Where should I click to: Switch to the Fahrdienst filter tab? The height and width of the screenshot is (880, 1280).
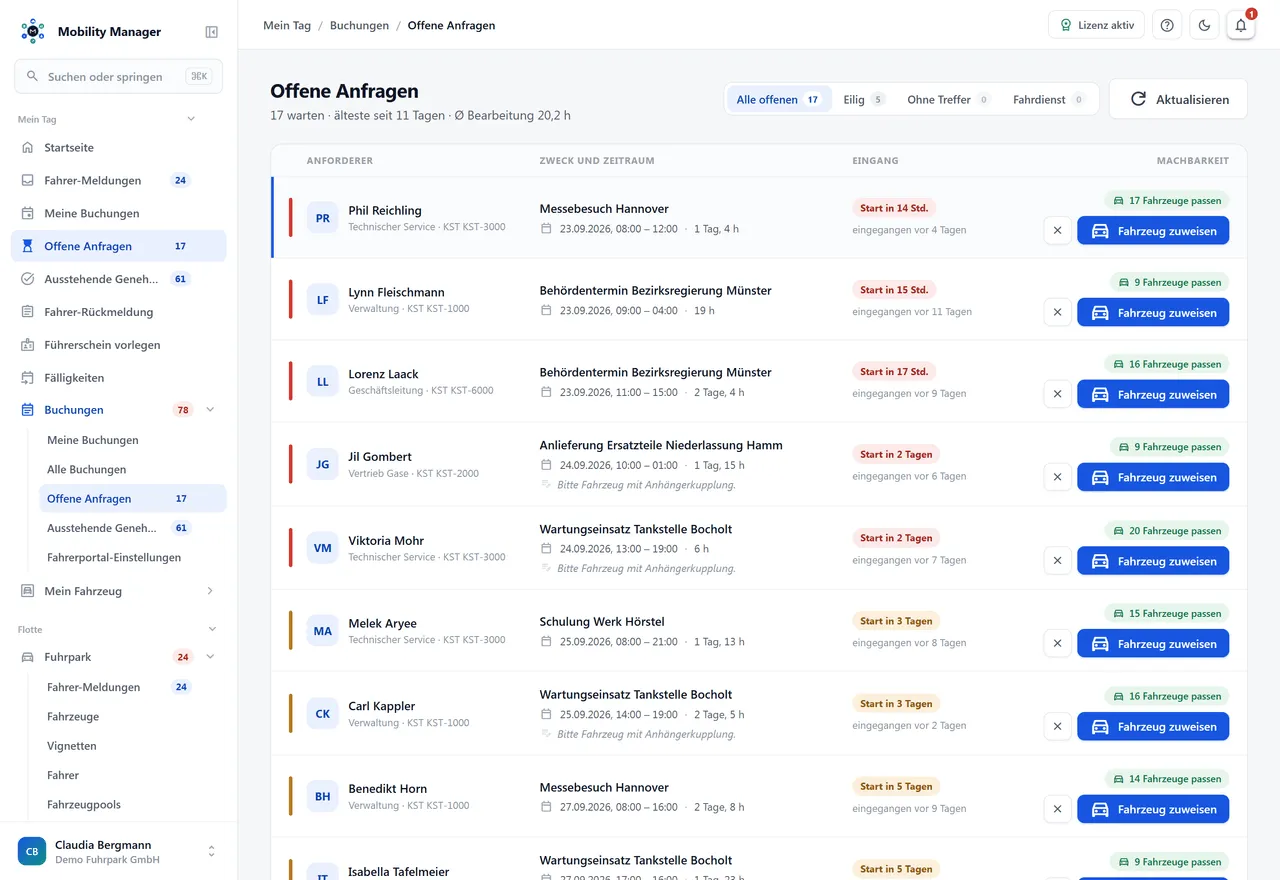pyautogui.click(x=1049, y=100)
